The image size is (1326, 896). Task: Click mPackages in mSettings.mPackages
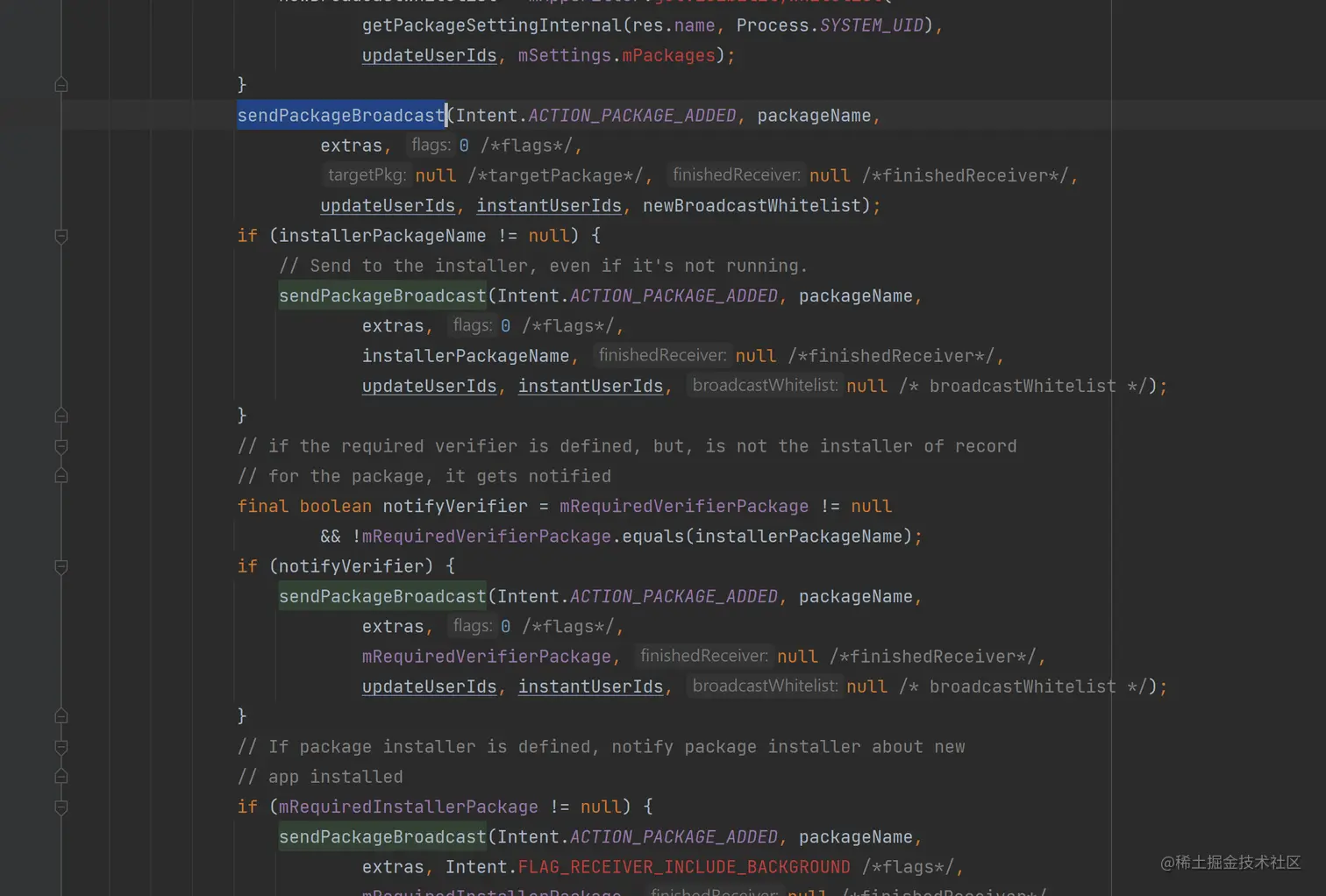click(668, 55)
